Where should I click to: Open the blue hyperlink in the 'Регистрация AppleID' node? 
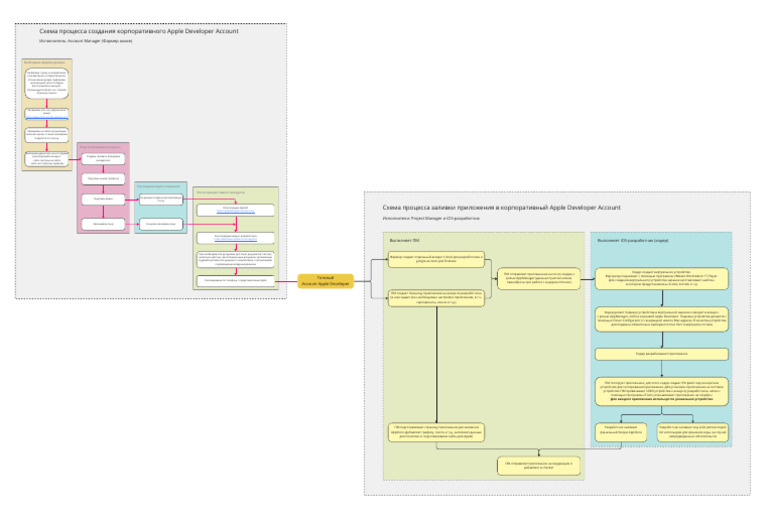pyautogui.click(x=236, y=212)
